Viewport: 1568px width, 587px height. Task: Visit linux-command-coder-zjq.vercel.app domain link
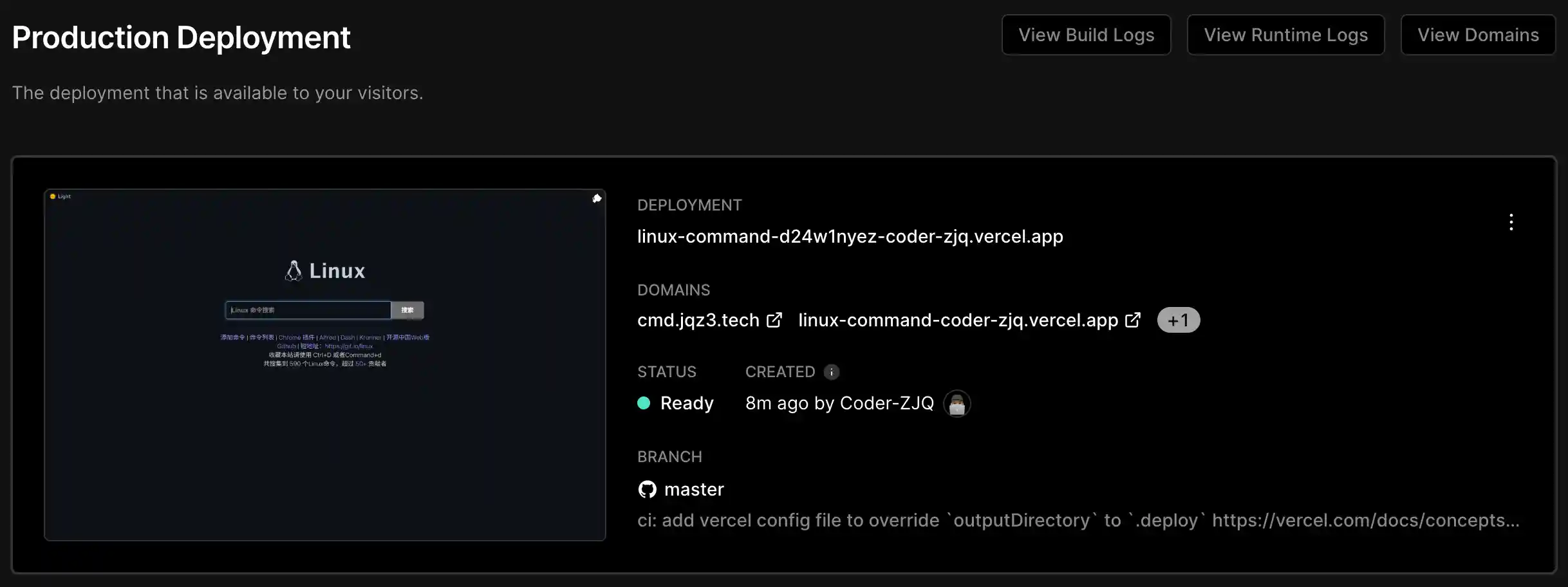pyautogui.click(x=958, y=320)
